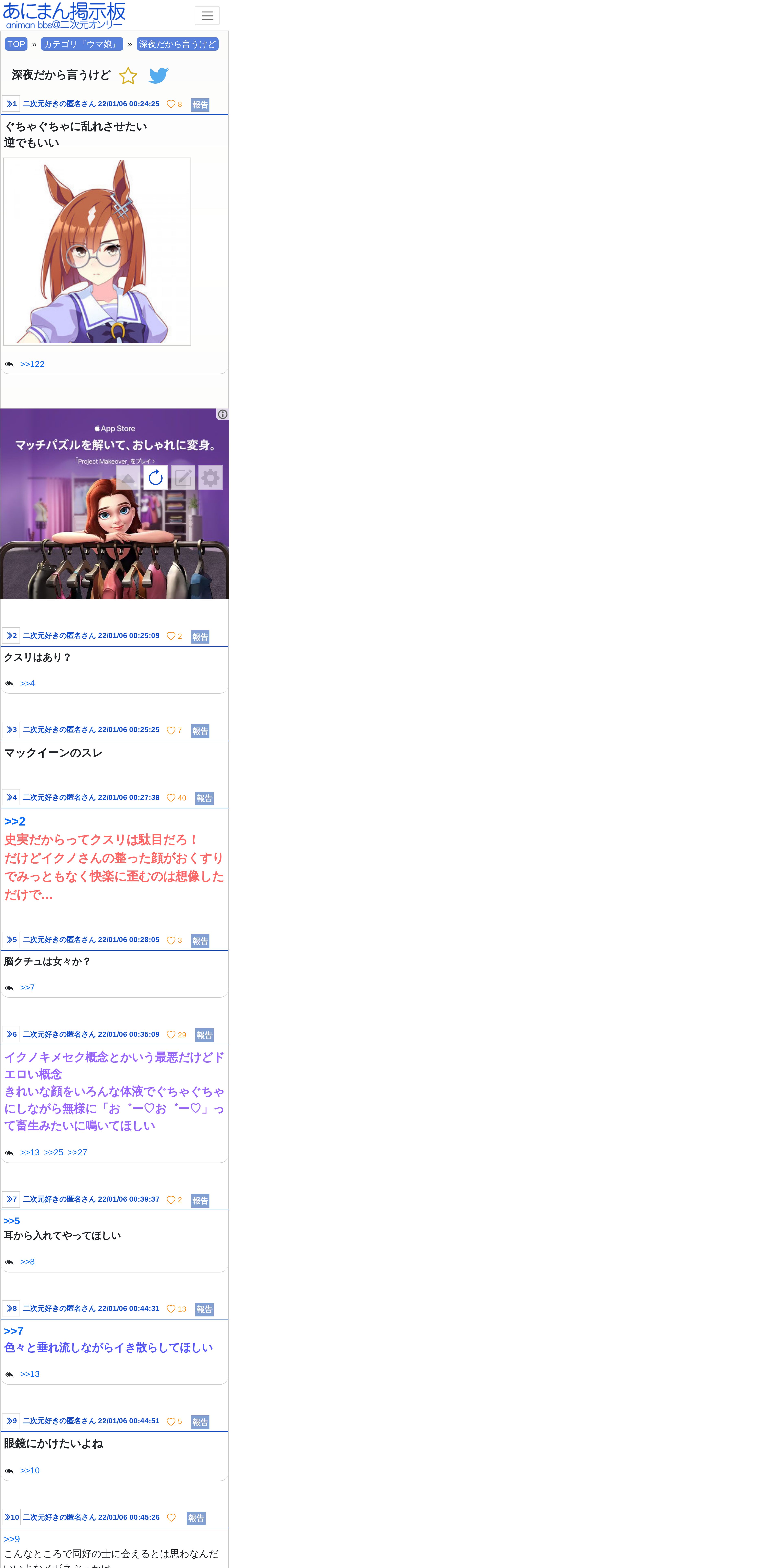Like post 3 with the heart icon
784x1568 pixels.
pyautogui.click(x=171, y=730)
